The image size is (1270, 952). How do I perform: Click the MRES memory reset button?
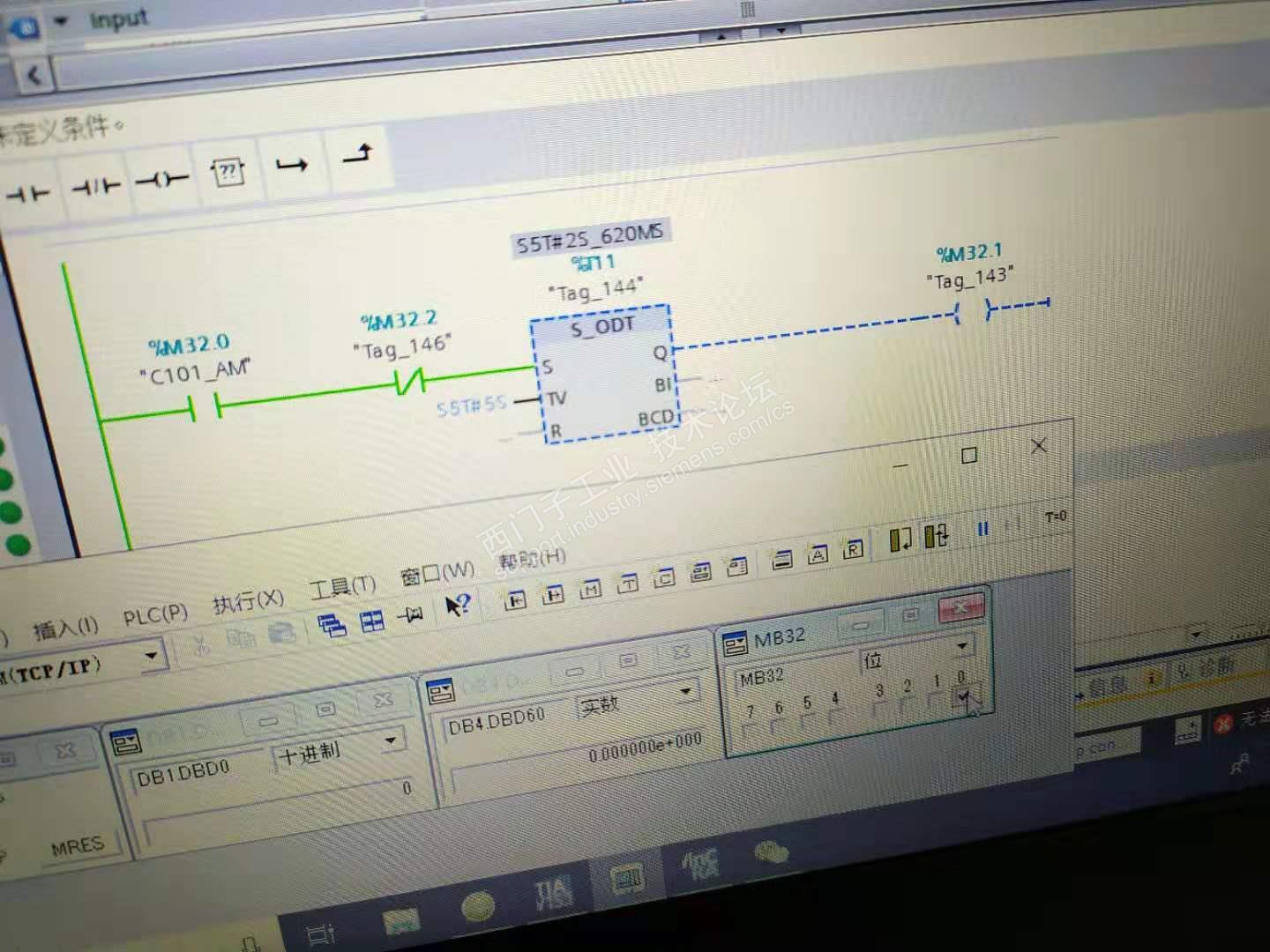click(77, 848)
